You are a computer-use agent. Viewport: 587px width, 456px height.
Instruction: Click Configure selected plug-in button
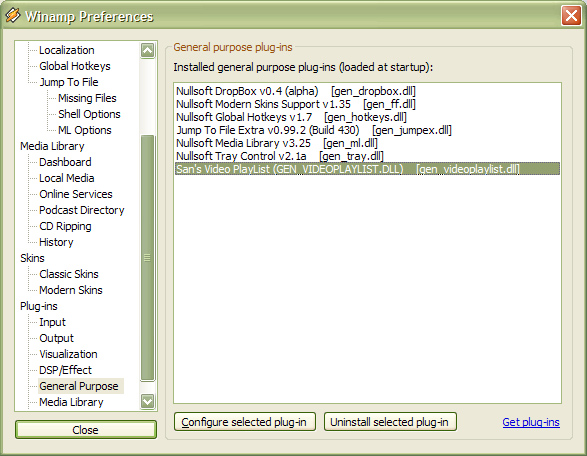click(245, 422)
